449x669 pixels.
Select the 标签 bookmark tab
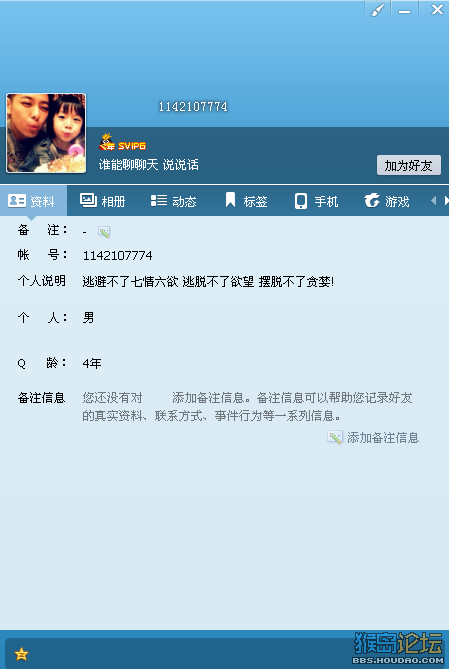point(246,201)
